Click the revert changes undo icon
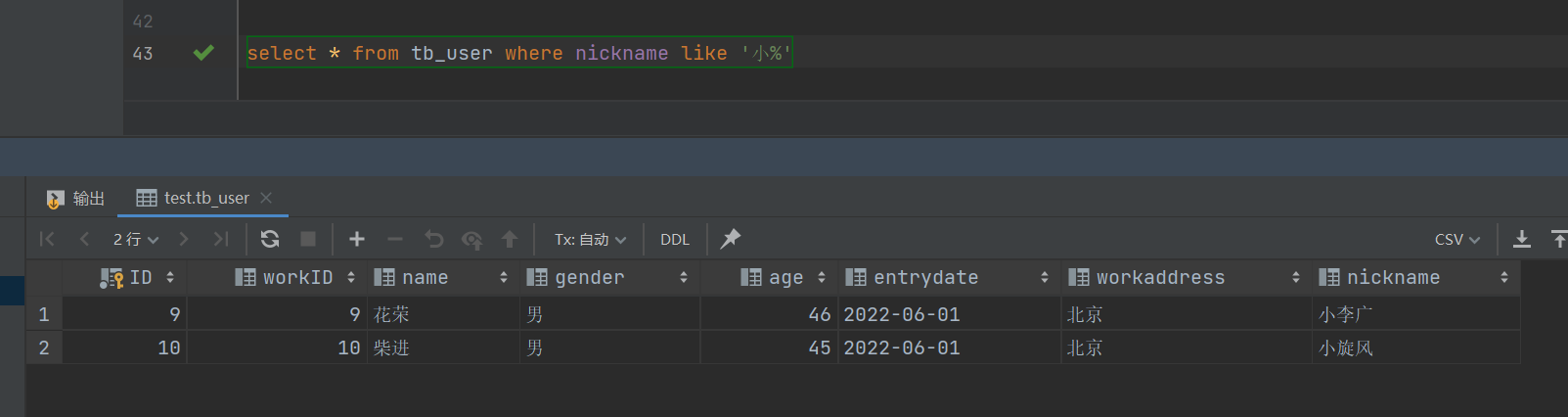The width and height of the screenshot is (1568, 417). [x=434, y=239]
